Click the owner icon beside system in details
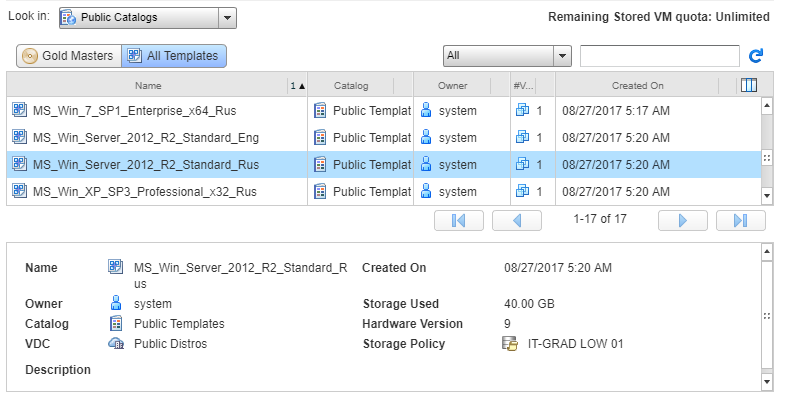785x400 pixels. (116, 303)
